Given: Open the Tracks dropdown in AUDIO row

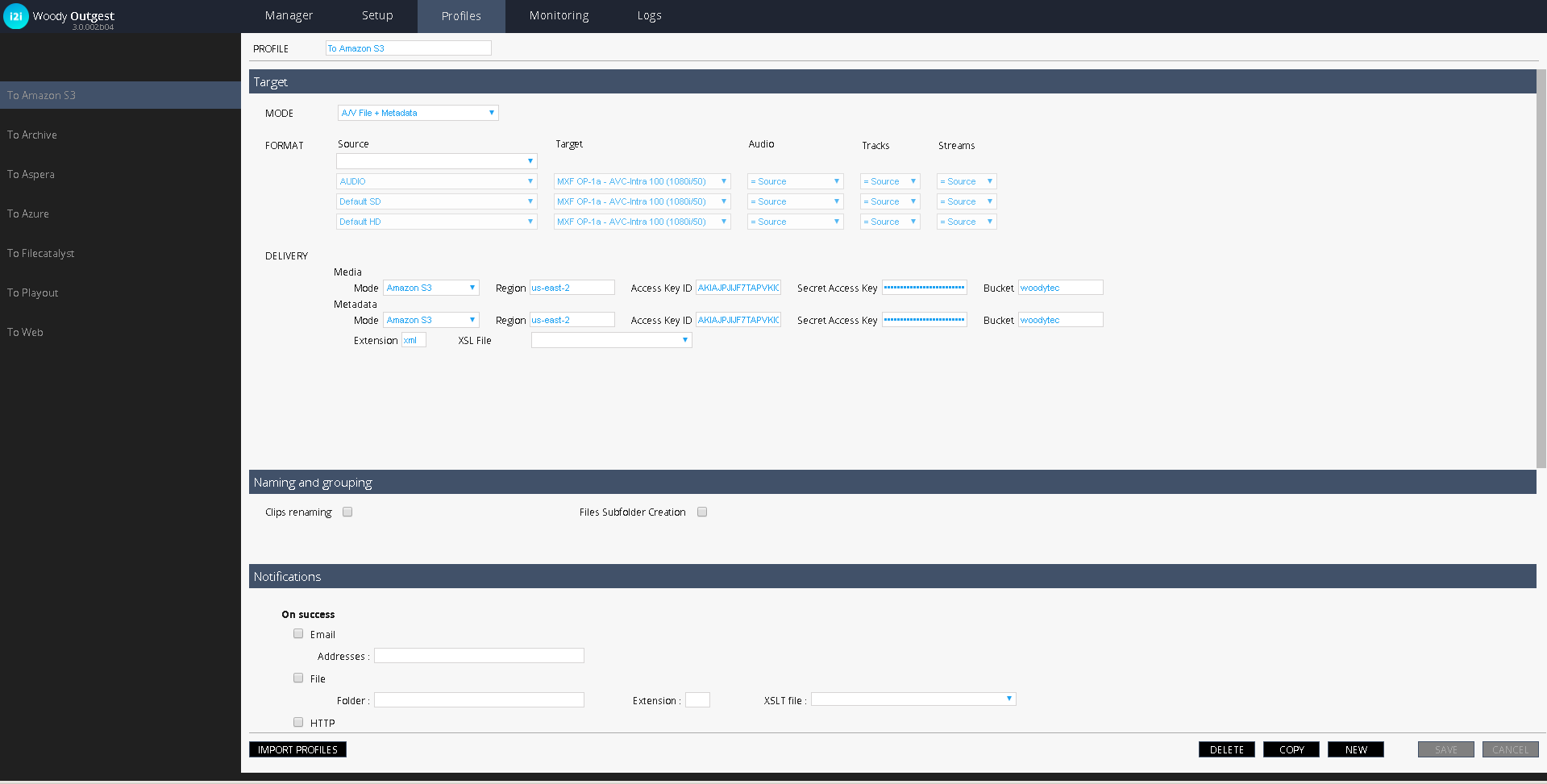Looking at the screenshot, I should click(x=890, y=181).
